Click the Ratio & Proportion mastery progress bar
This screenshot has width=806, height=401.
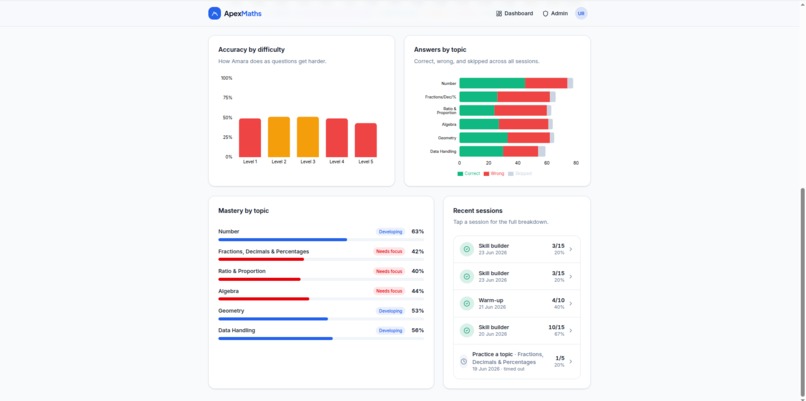[321, 279]
